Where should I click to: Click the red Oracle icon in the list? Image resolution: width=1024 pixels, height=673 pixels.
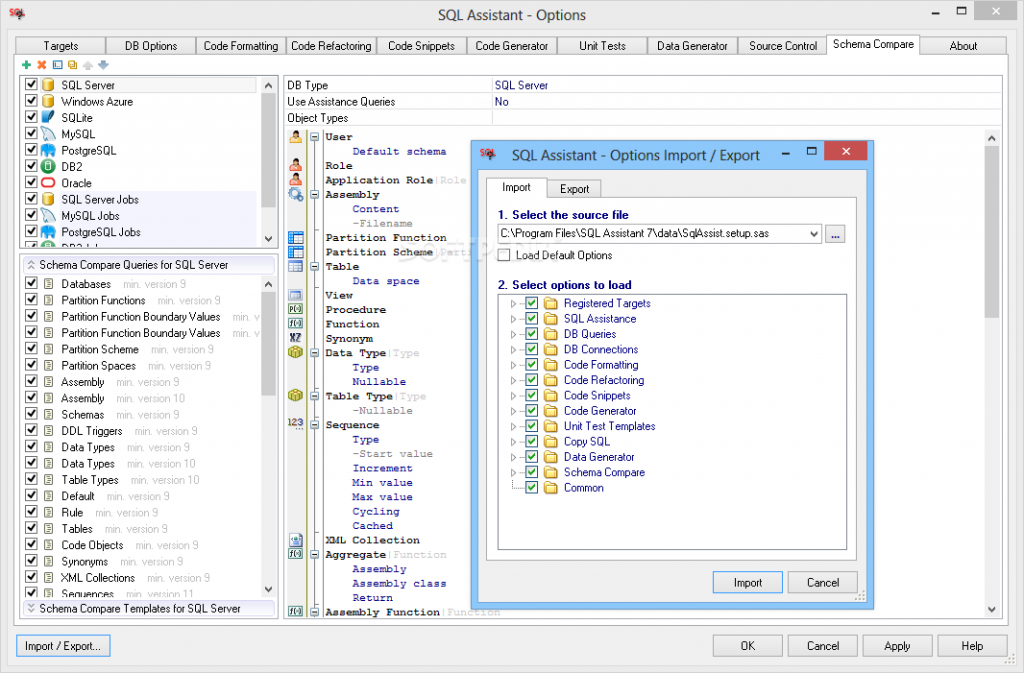point(47,183)
